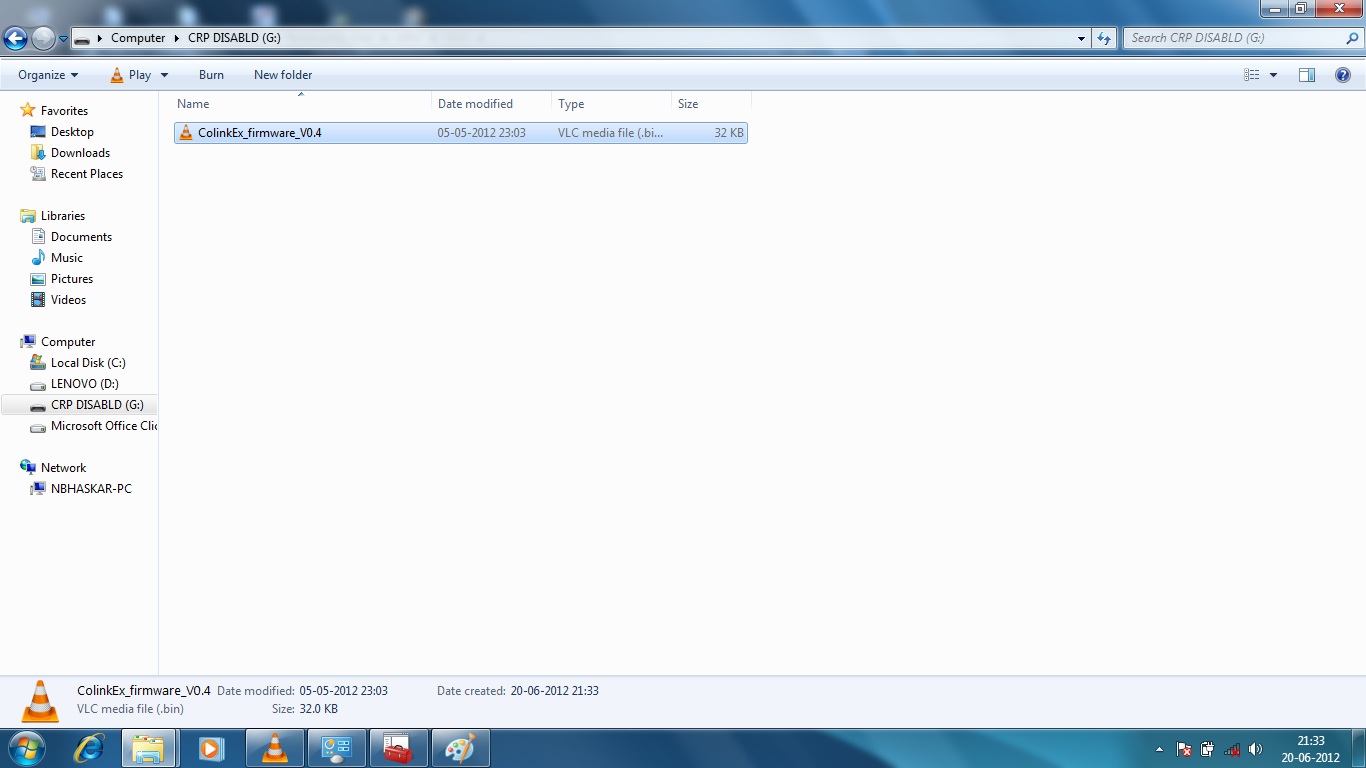
Task: Open the Organize menu
Action: pyautogui.click(x=48, y=75)
